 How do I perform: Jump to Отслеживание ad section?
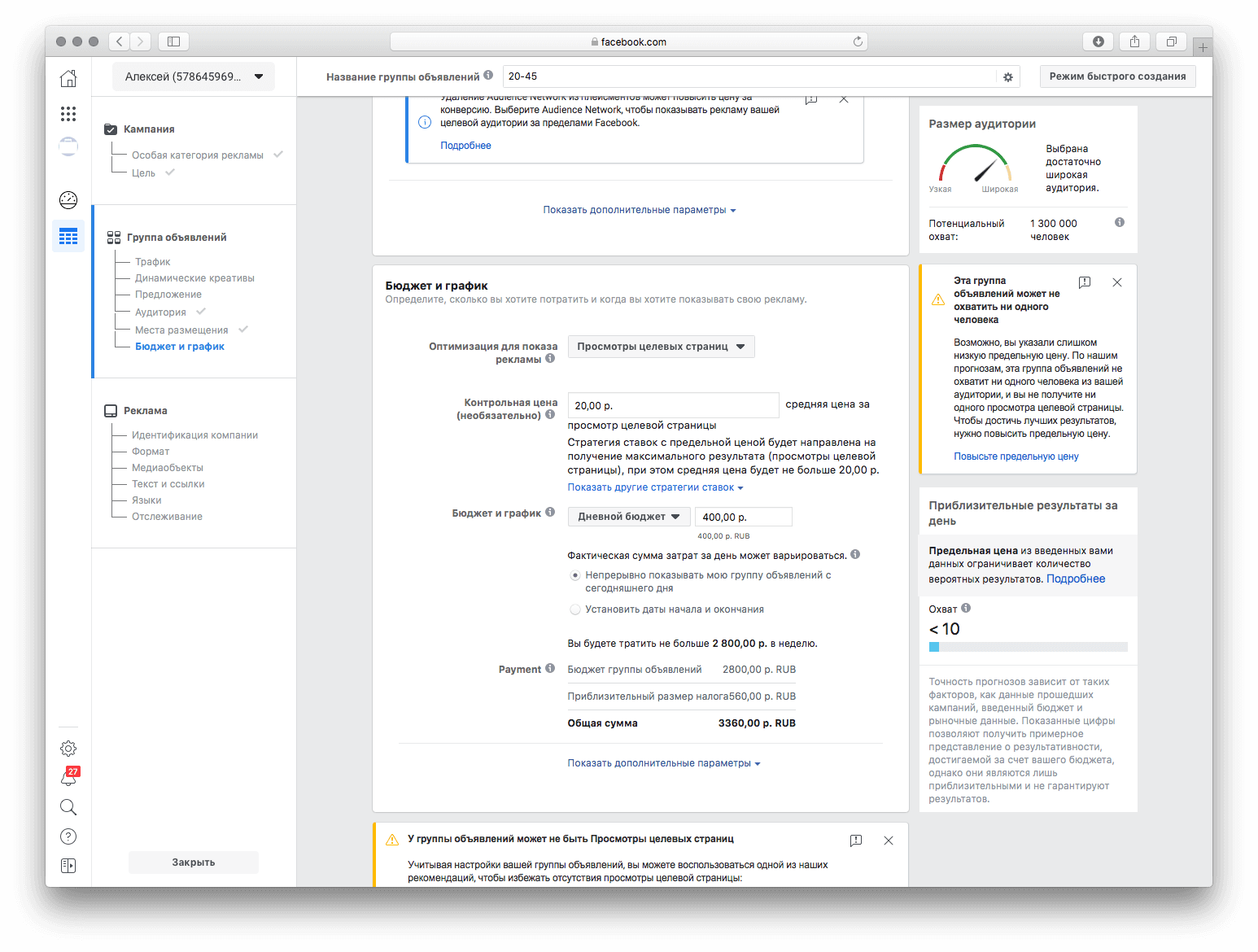point(167,517)
